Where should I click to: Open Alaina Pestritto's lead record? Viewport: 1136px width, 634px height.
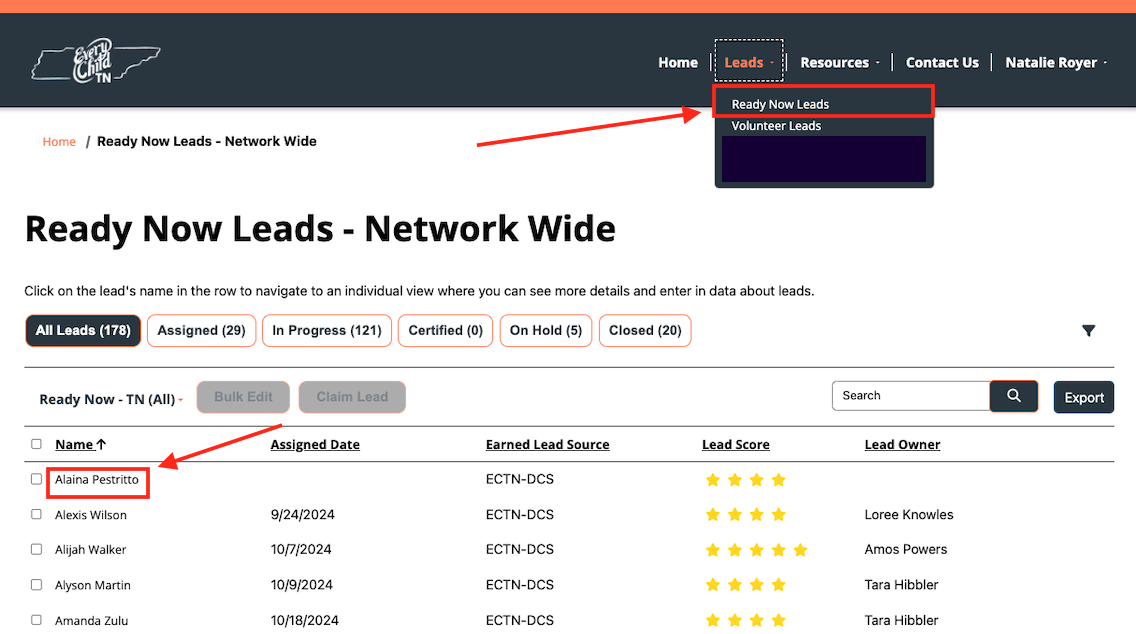coord(96,480)
